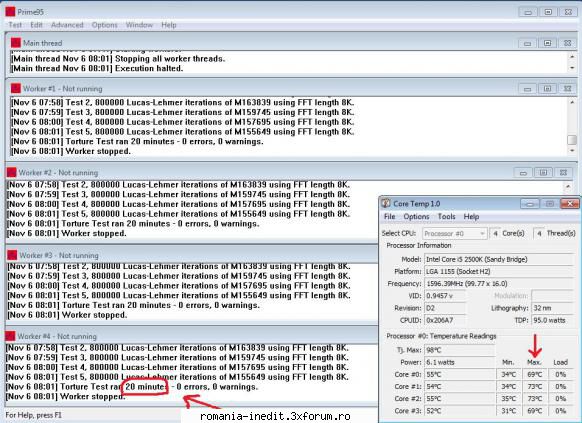Click the Worker #3 window red icon
Image resolution: width=582 pixels, height=423 pixels.
pos(12,255)
